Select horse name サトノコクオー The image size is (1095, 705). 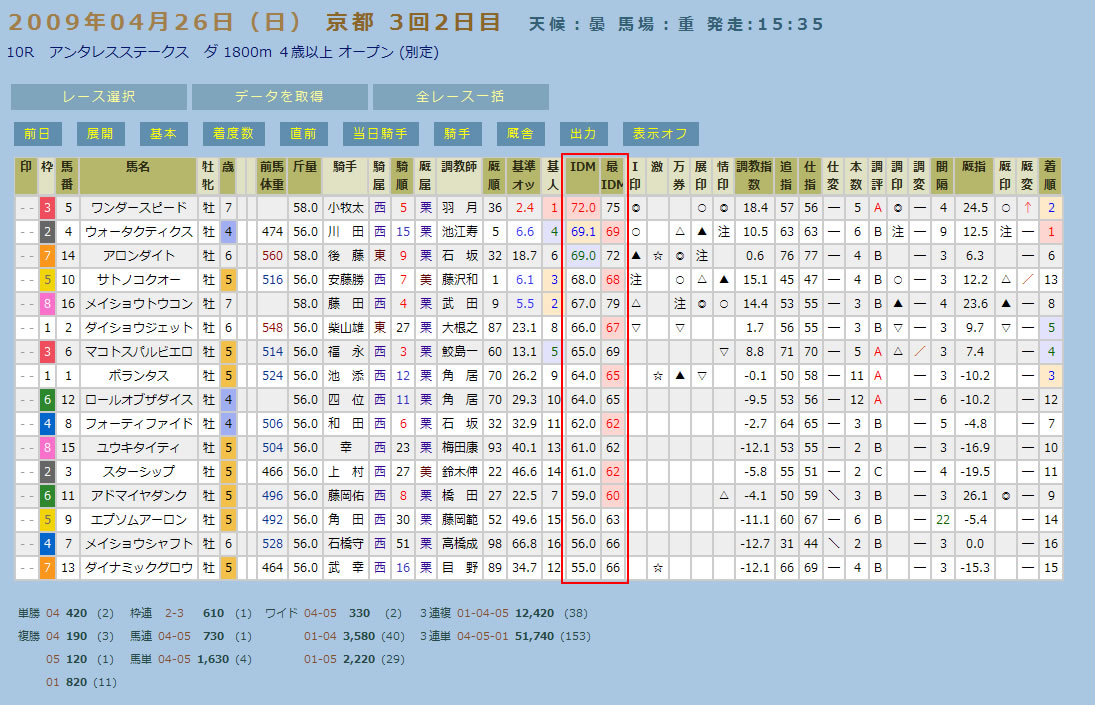[138, 280]
